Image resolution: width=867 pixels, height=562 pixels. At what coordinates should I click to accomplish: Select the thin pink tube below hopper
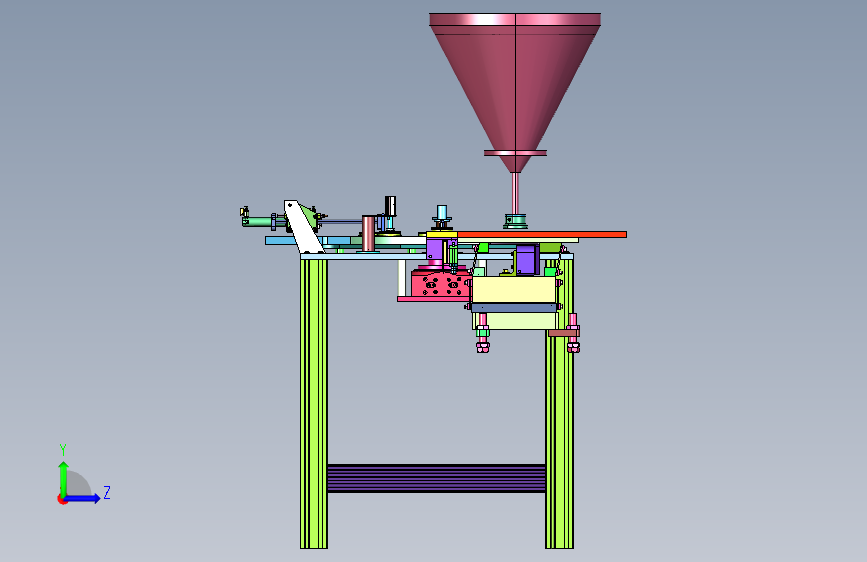pyautogui.click(x=515, y=194)
